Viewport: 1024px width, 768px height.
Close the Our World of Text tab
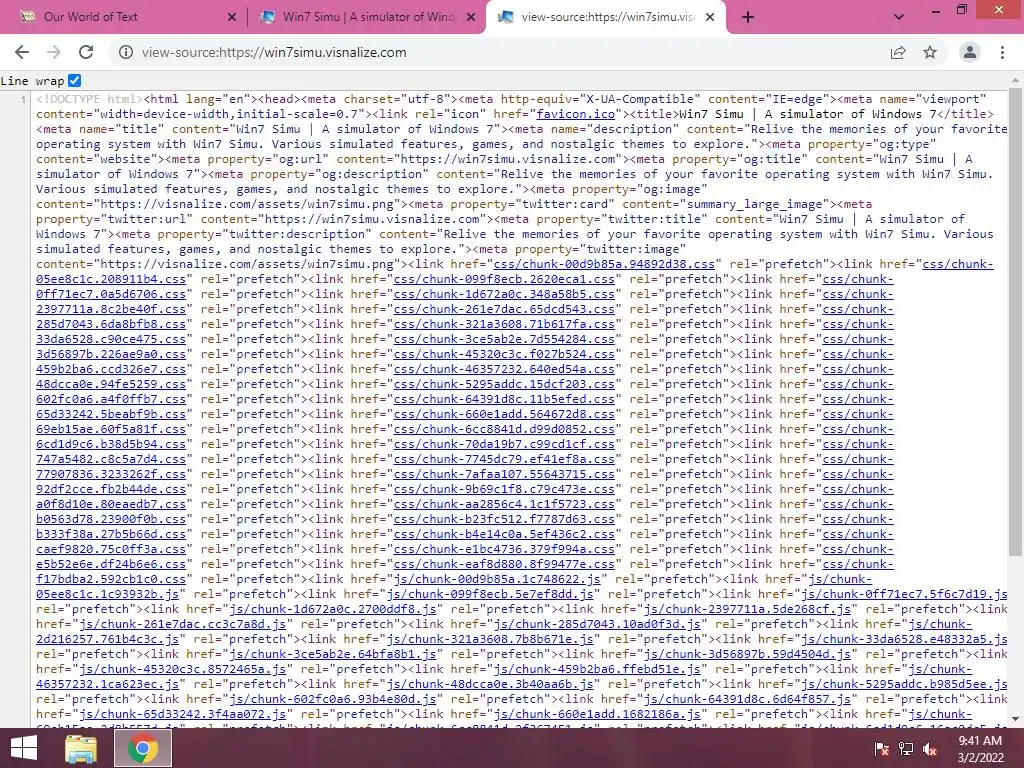point(232,17)
